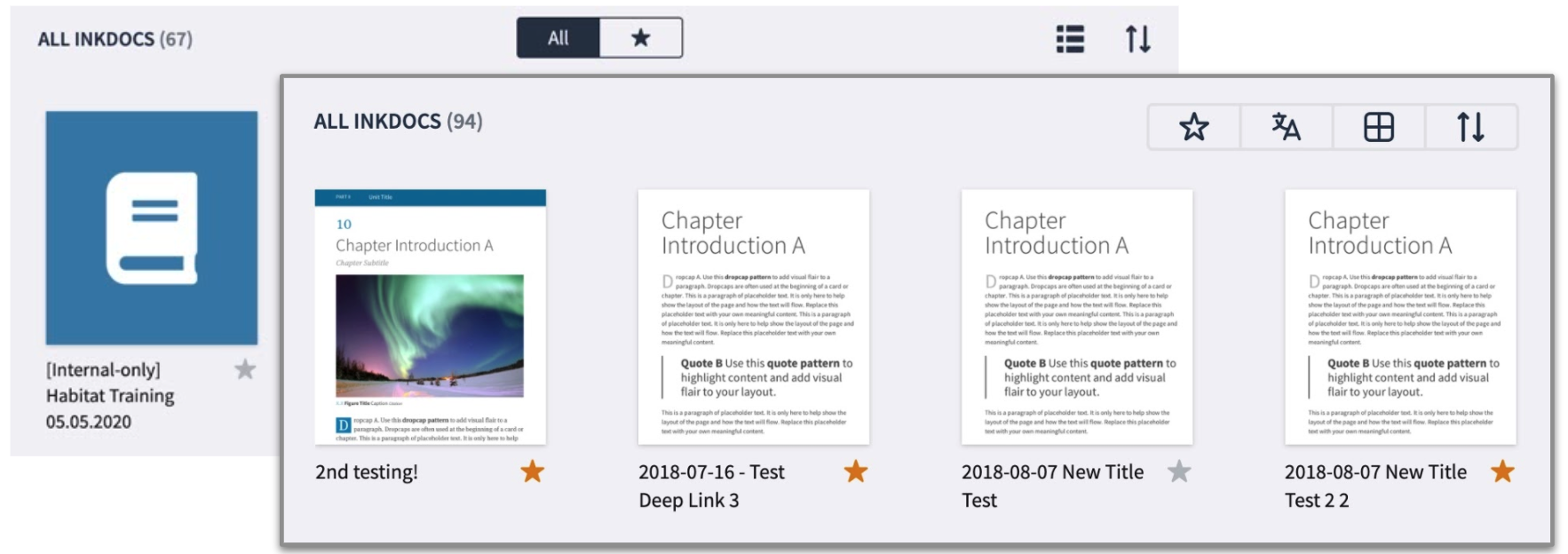This screenshot has width=1568, height=554.
Task: Open the Habitat Training book thumbnail
Action: (x=152, y=228)
